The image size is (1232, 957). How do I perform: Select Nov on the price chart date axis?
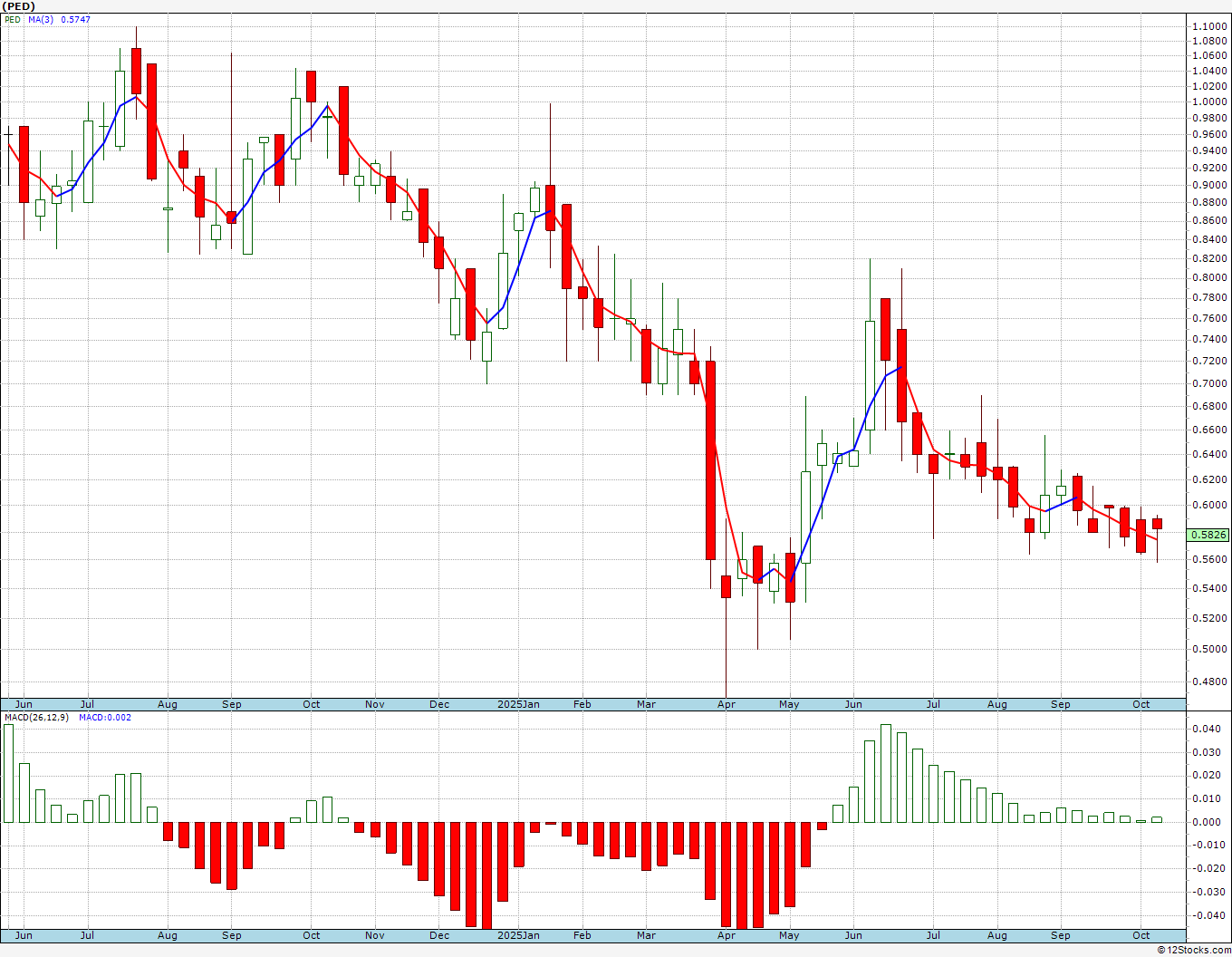pyautogui.click(x=375, y=704)
